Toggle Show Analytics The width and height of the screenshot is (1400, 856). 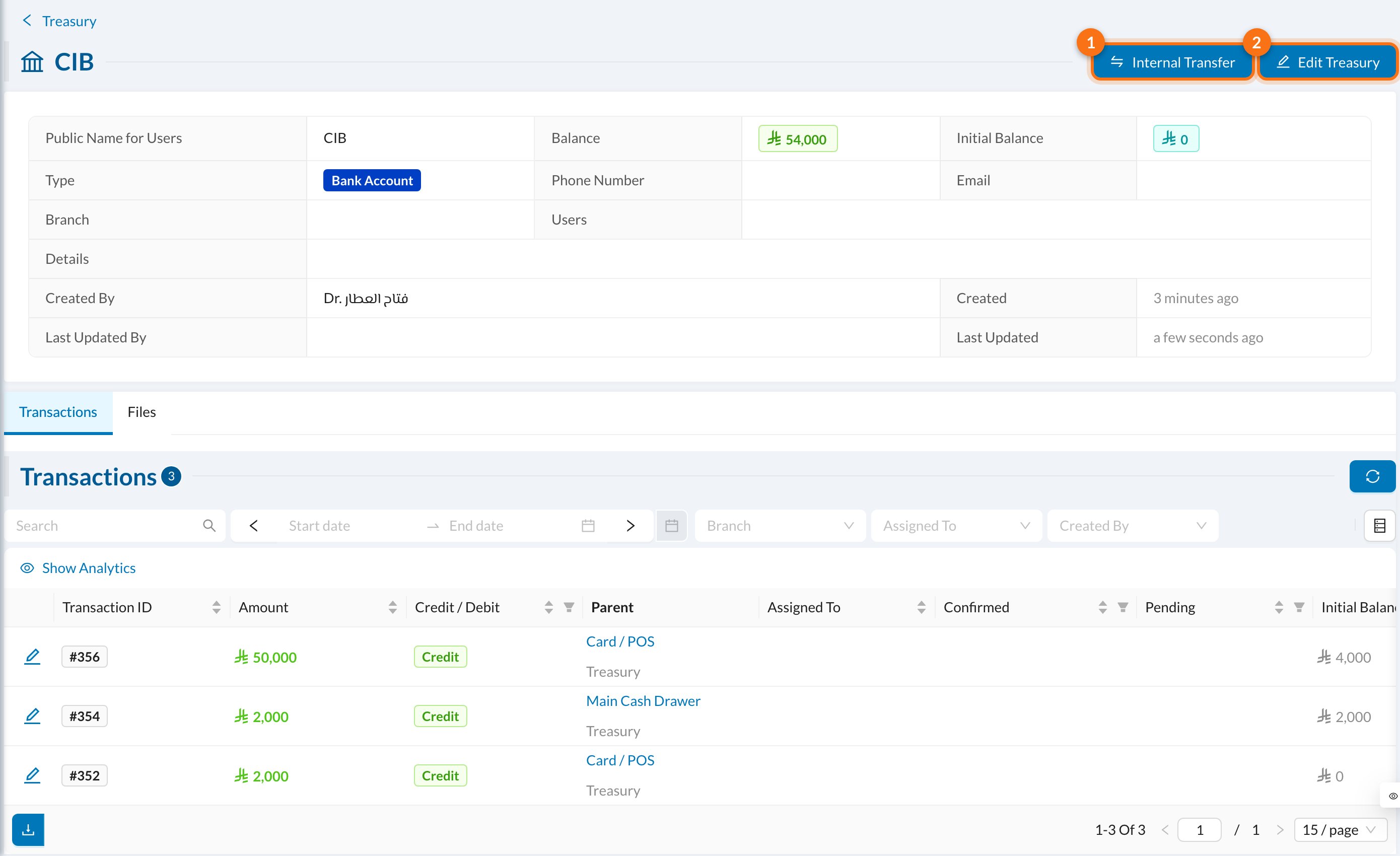click(x=78, y=568)
